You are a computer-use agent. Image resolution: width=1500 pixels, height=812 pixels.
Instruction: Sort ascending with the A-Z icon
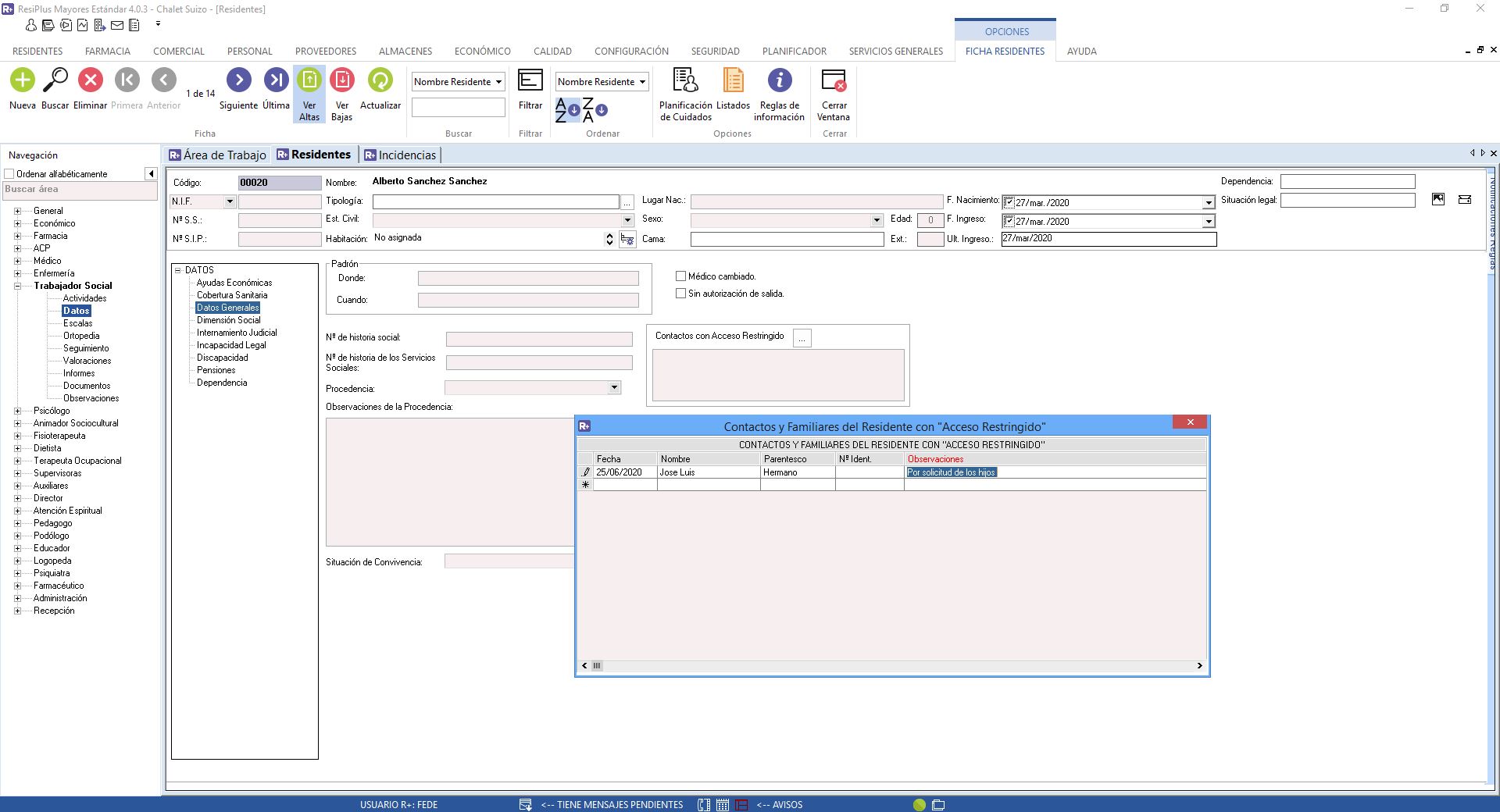point(566,110)
